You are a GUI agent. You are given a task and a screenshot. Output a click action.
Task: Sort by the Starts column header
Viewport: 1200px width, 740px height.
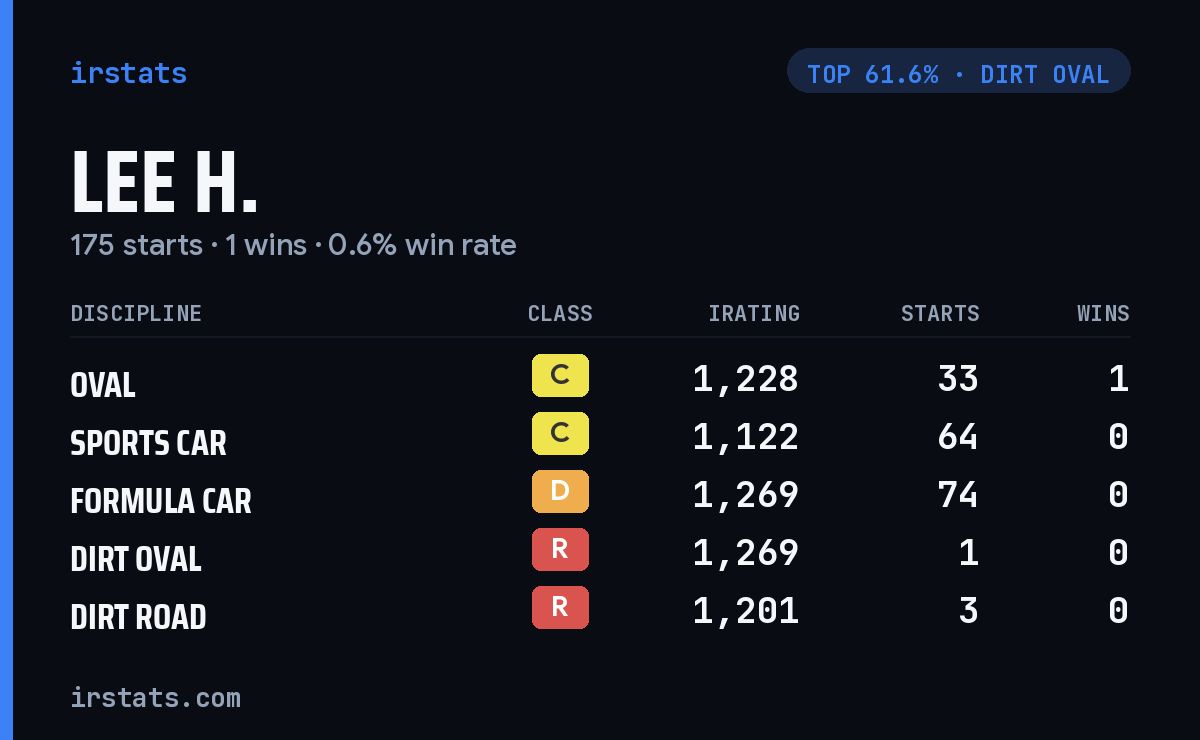click(940, 314)
